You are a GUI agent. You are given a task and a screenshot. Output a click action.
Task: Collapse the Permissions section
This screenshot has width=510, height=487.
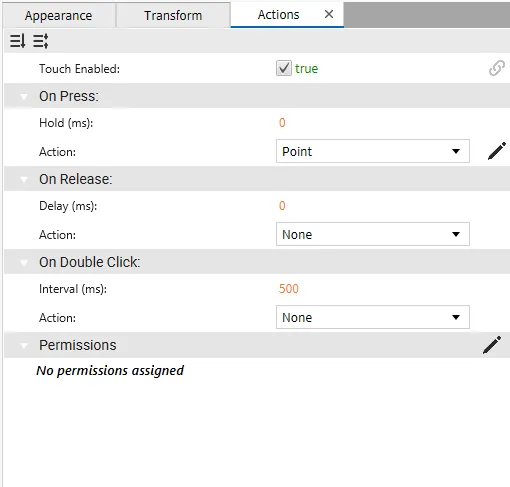pos(24,345)
